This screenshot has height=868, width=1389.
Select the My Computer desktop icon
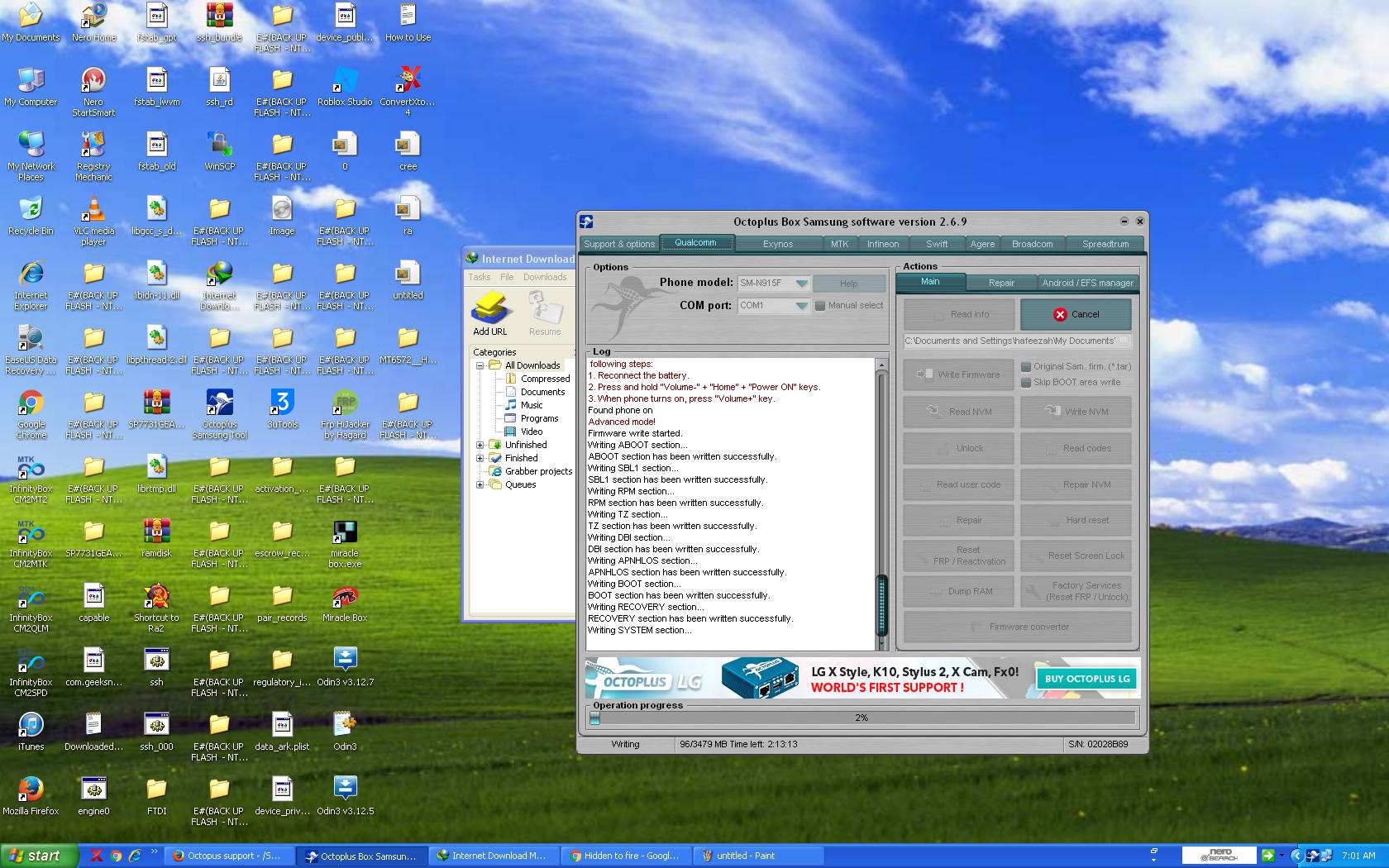(x=31, y=87)
